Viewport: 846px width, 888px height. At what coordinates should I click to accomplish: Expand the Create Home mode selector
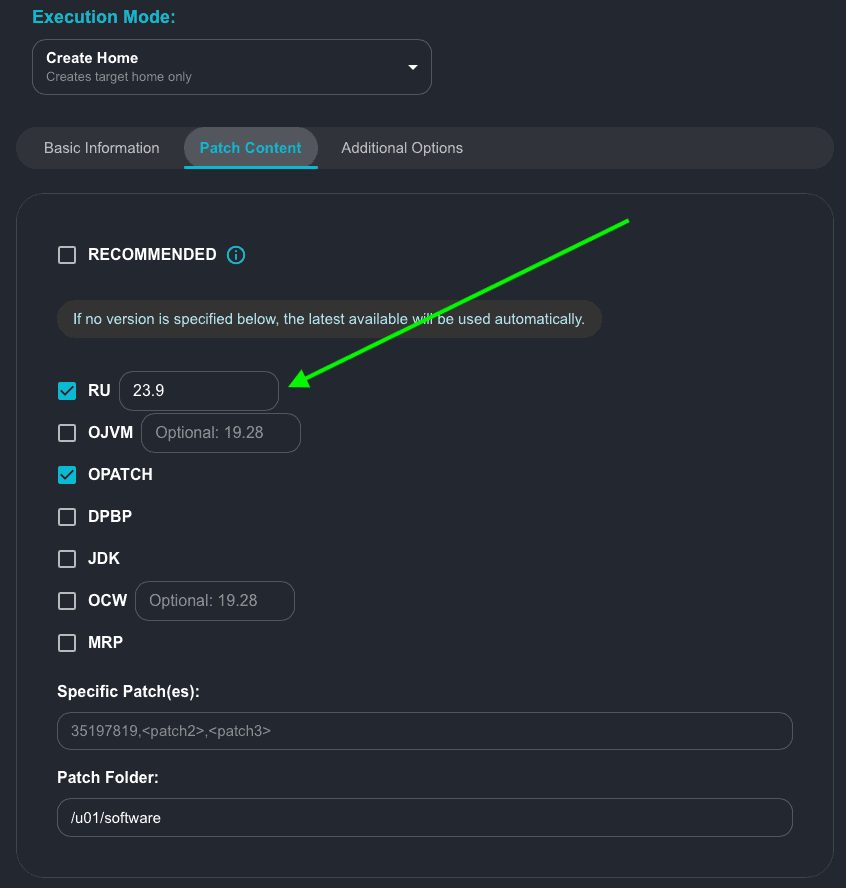coord(231,67)
